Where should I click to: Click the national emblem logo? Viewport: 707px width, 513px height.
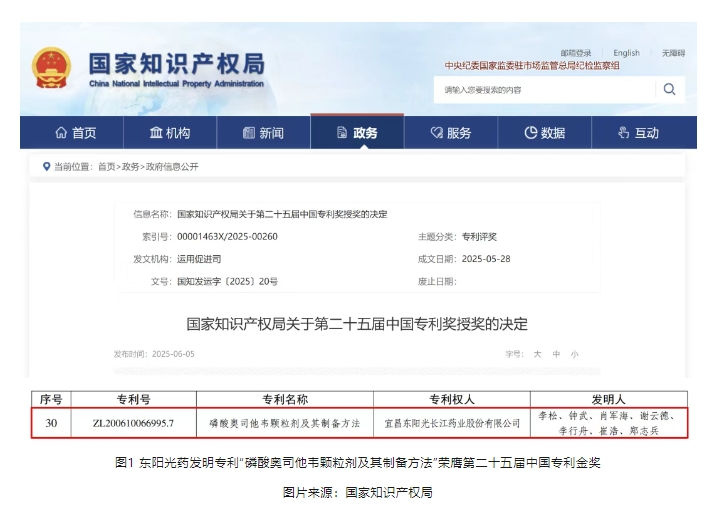(51, 68)
